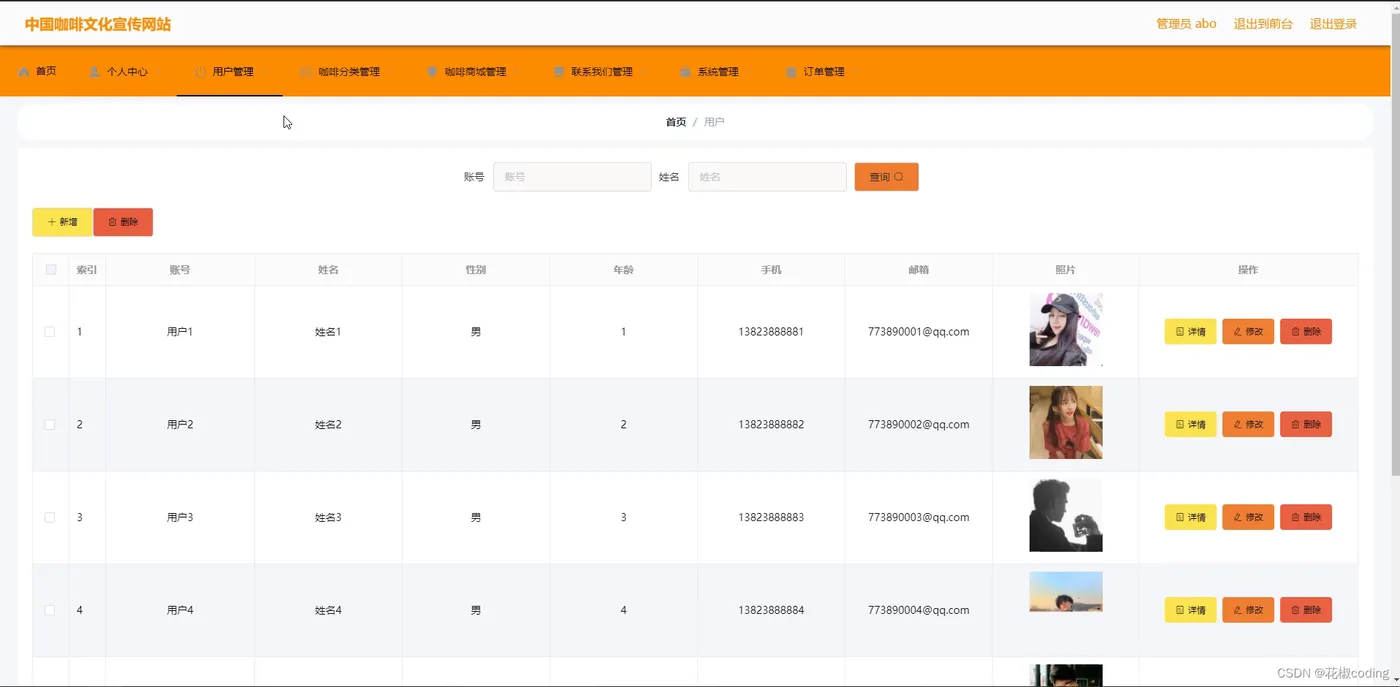Viewport: 1400px width, 687px height.
Task: Select the 用户管理 menu
Action: pyautogui.click(x=229, y=72)
